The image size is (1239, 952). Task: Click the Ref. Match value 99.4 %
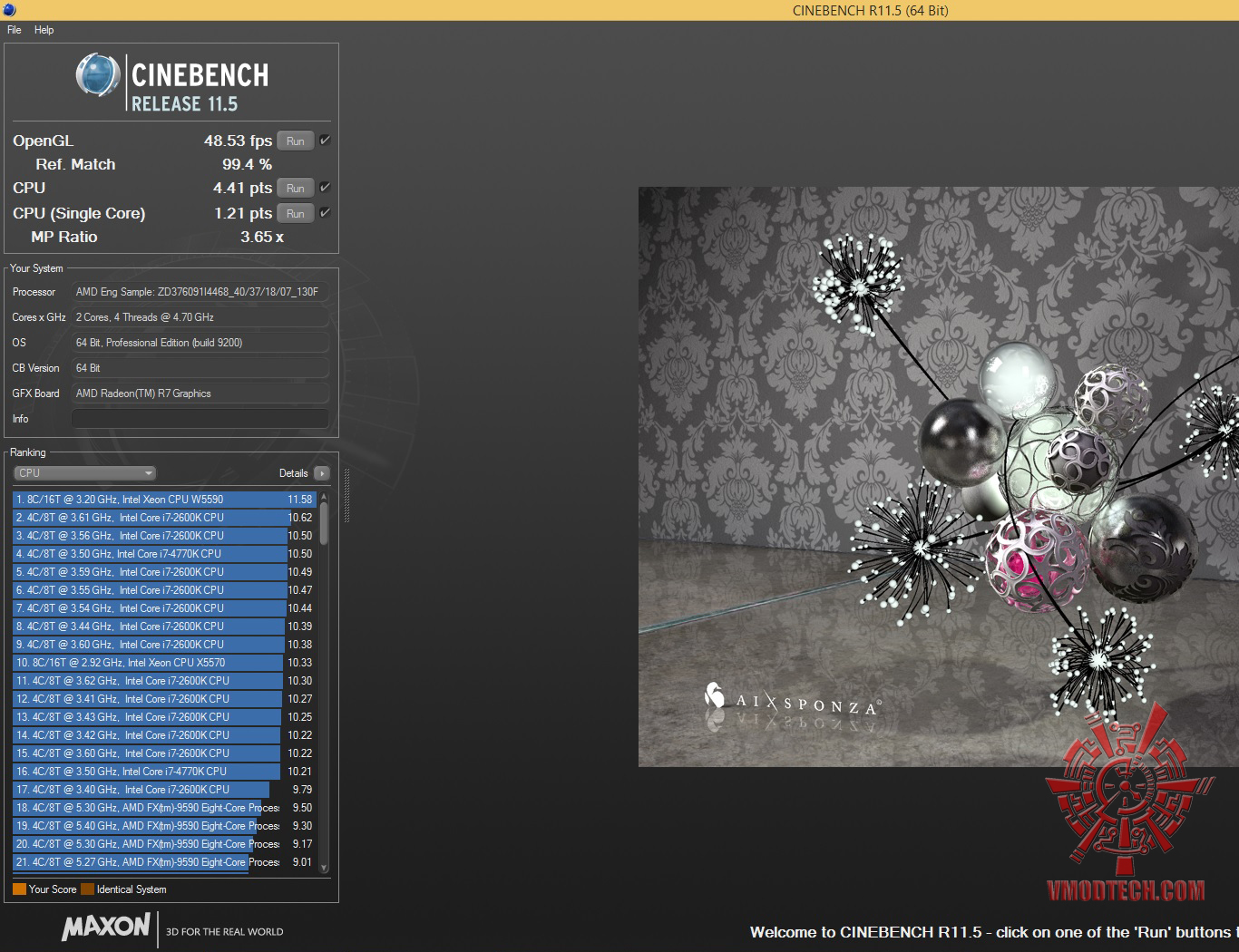[x=247, y=164]
